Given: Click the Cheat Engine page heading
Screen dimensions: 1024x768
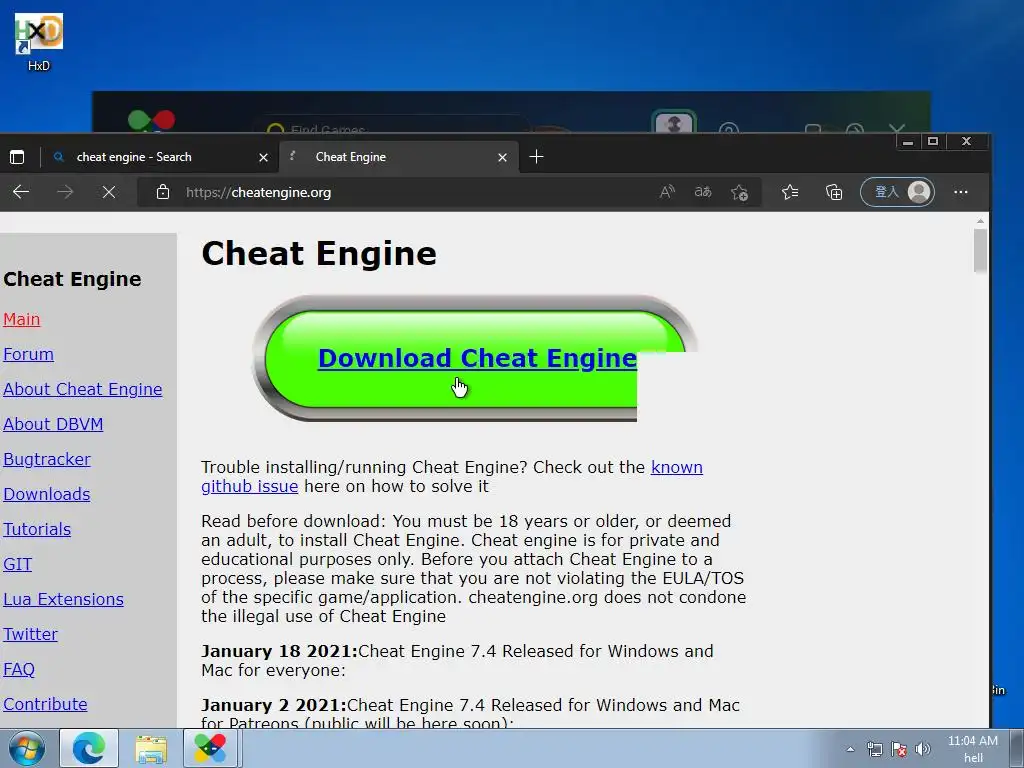Looking at the screenshot, I should [x=319, y=253].
